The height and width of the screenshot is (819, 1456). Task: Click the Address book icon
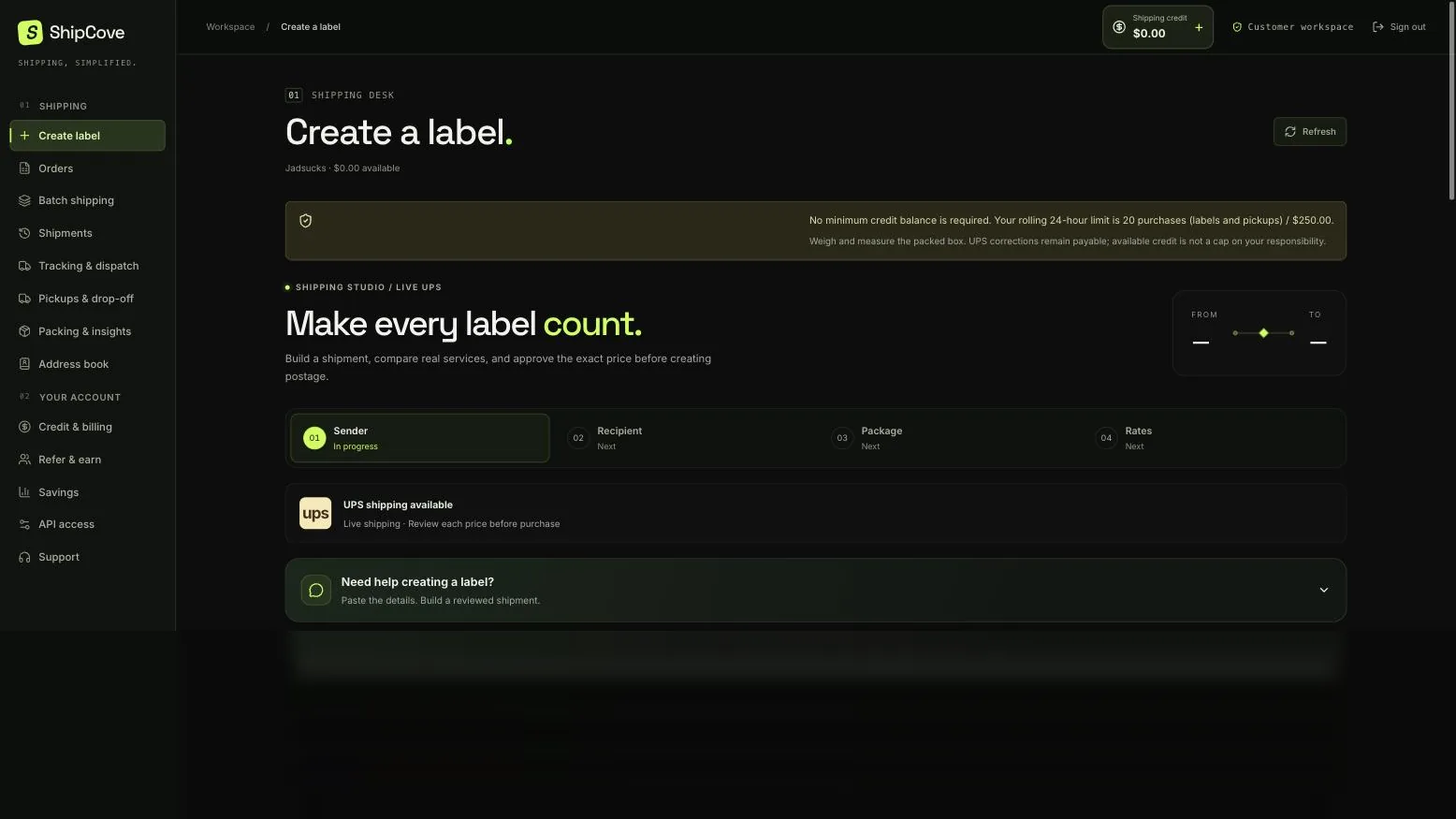pyautogui.click(x=24, y=364)
